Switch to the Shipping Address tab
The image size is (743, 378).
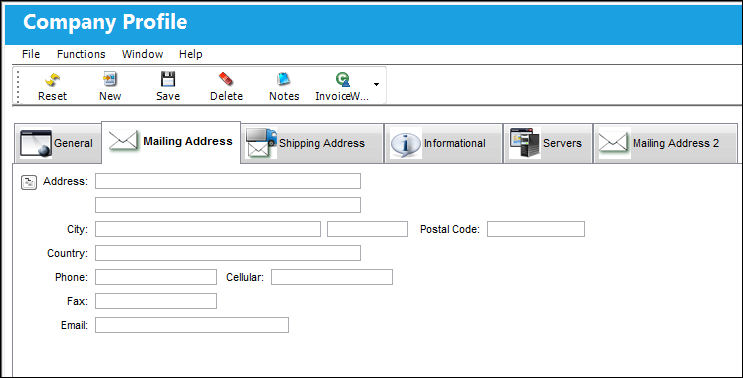(313, 143)
